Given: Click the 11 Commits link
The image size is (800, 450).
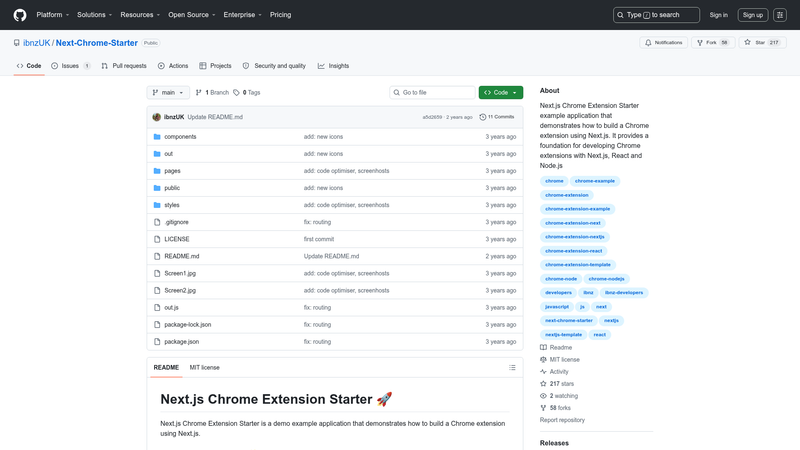Looking at the screenshot, I should pos(497,117).
